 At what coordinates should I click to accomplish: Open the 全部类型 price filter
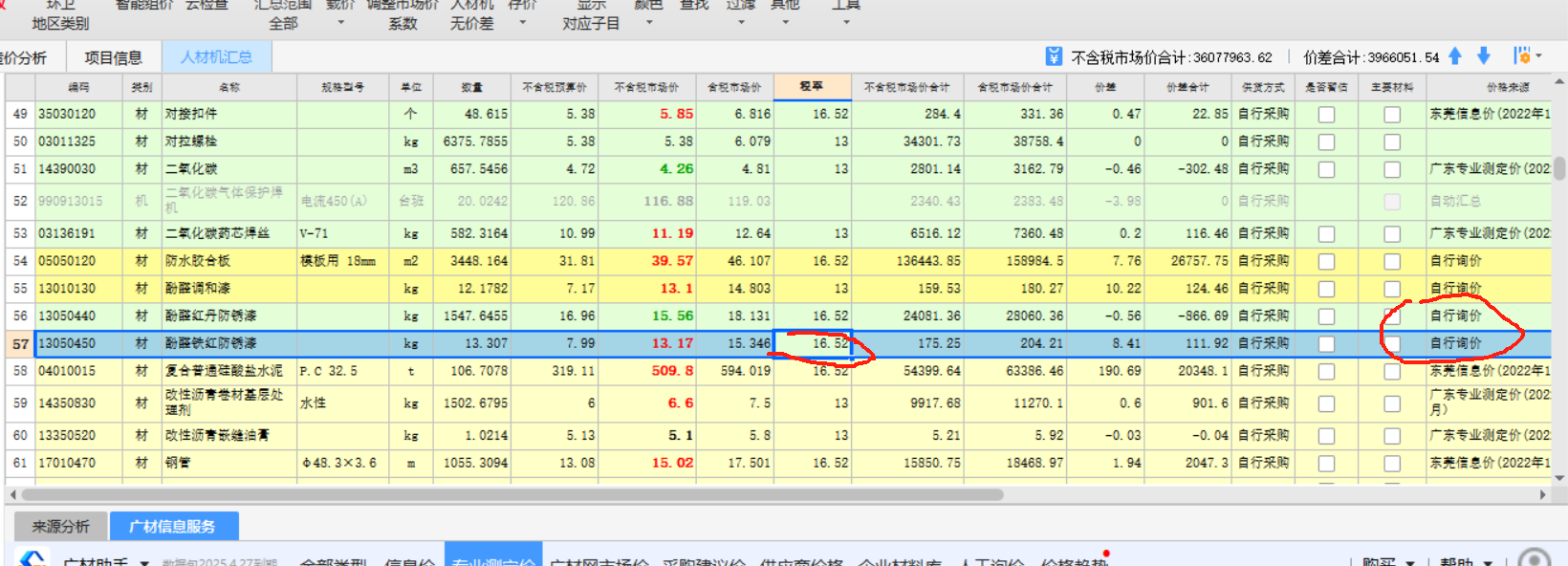[334, 562]
